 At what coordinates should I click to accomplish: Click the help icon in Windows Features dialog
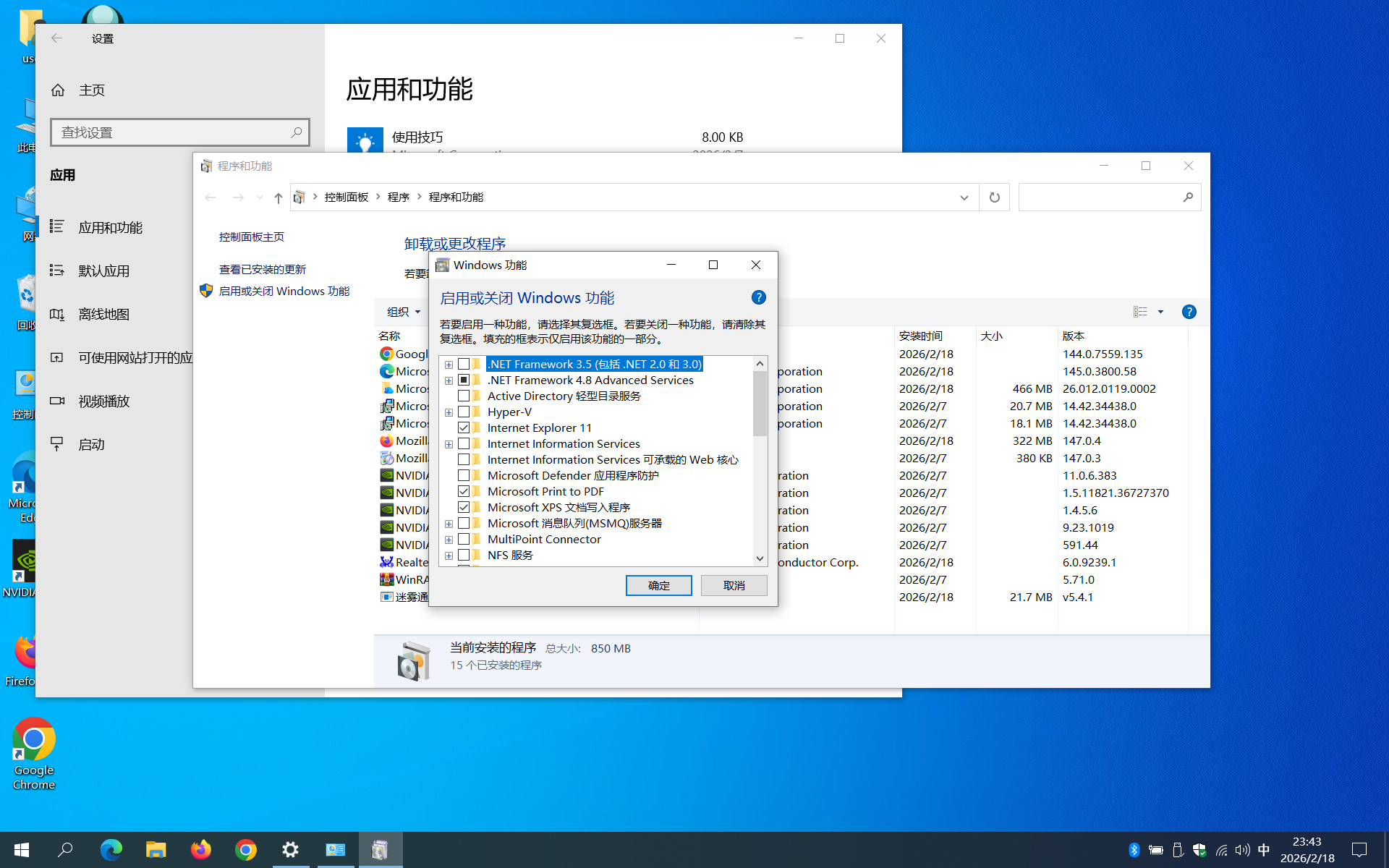click(758, 297)
